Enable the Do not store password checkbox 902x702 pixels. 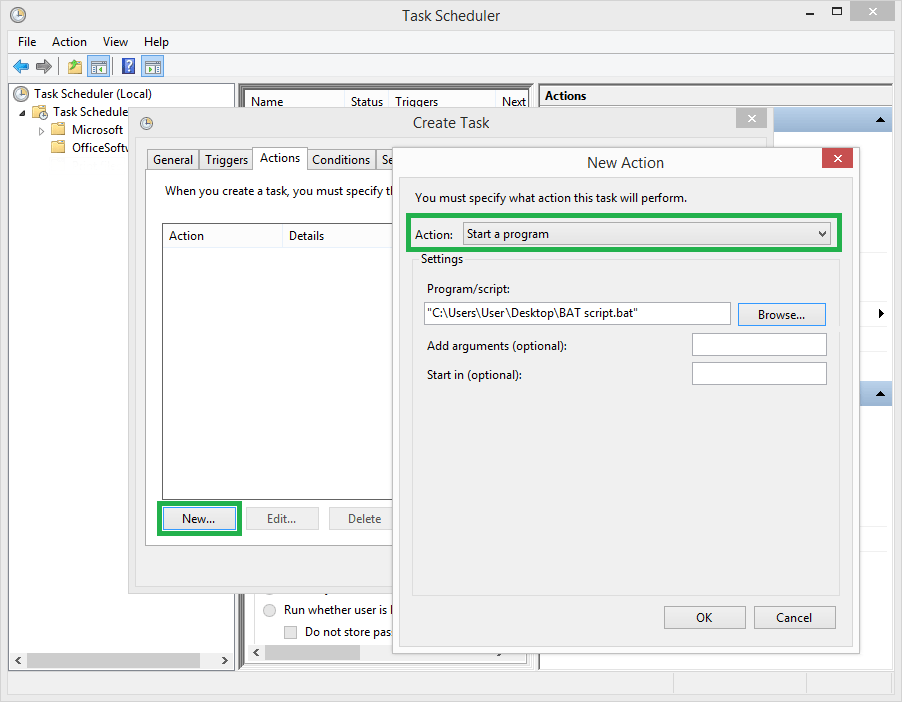(289, 631)
